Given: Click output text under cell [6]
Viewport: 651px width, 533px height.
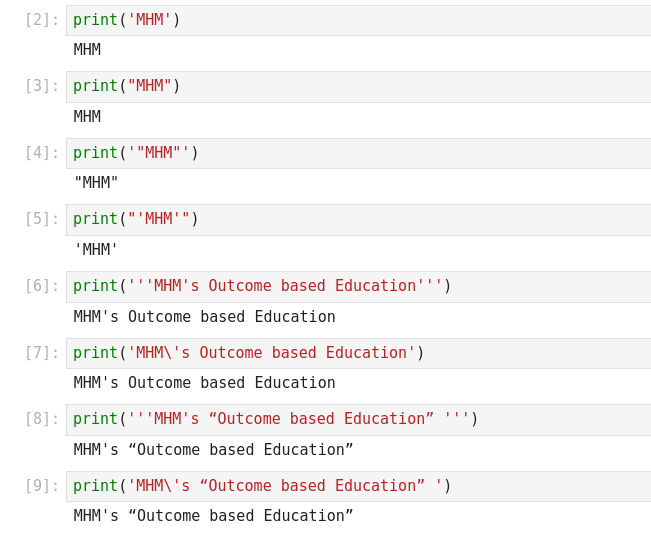Looking at the screenshot, I should 204,317.
